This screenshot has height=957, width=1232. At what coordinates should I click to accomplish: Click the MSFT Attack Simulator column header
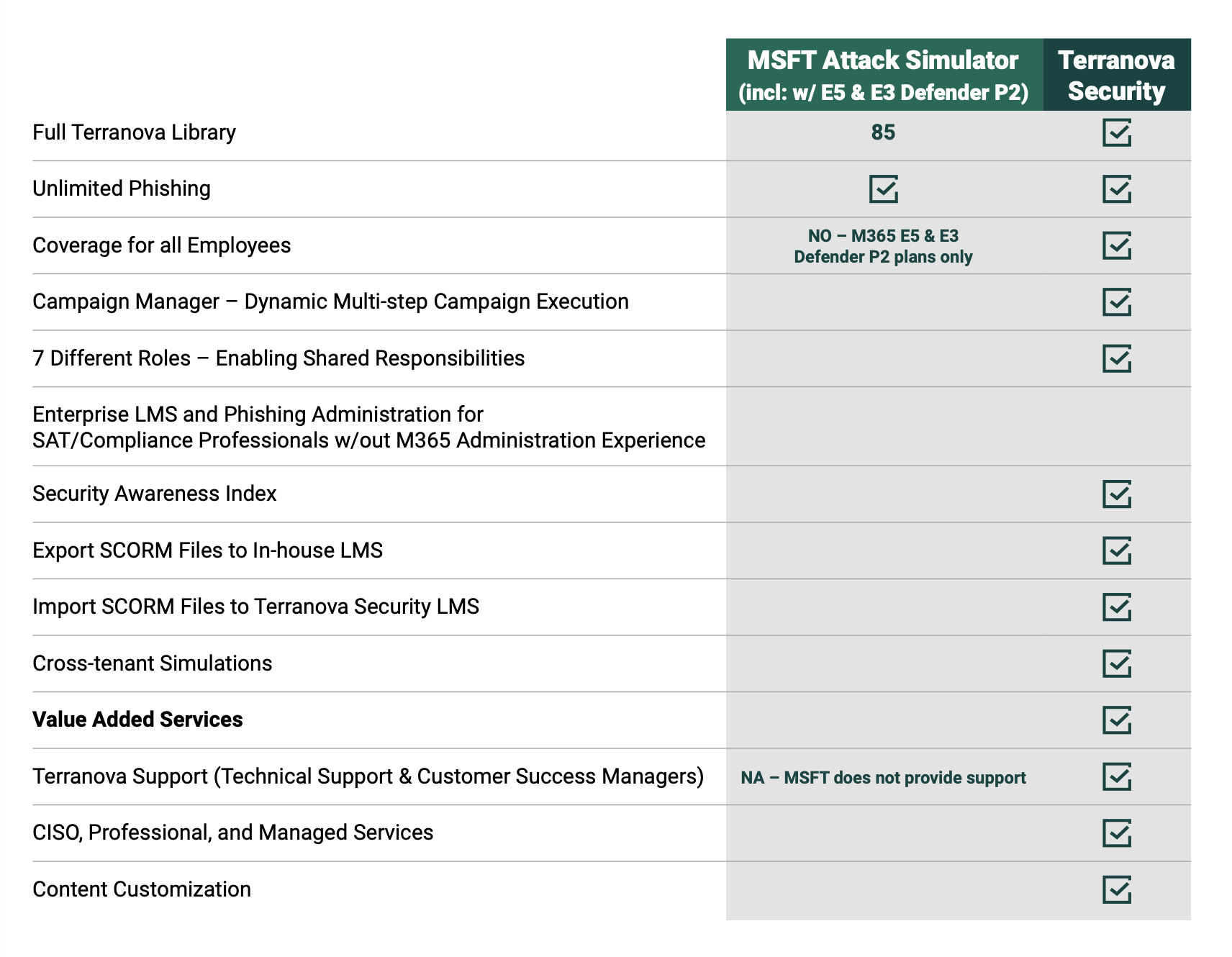(x=884, y=75)
